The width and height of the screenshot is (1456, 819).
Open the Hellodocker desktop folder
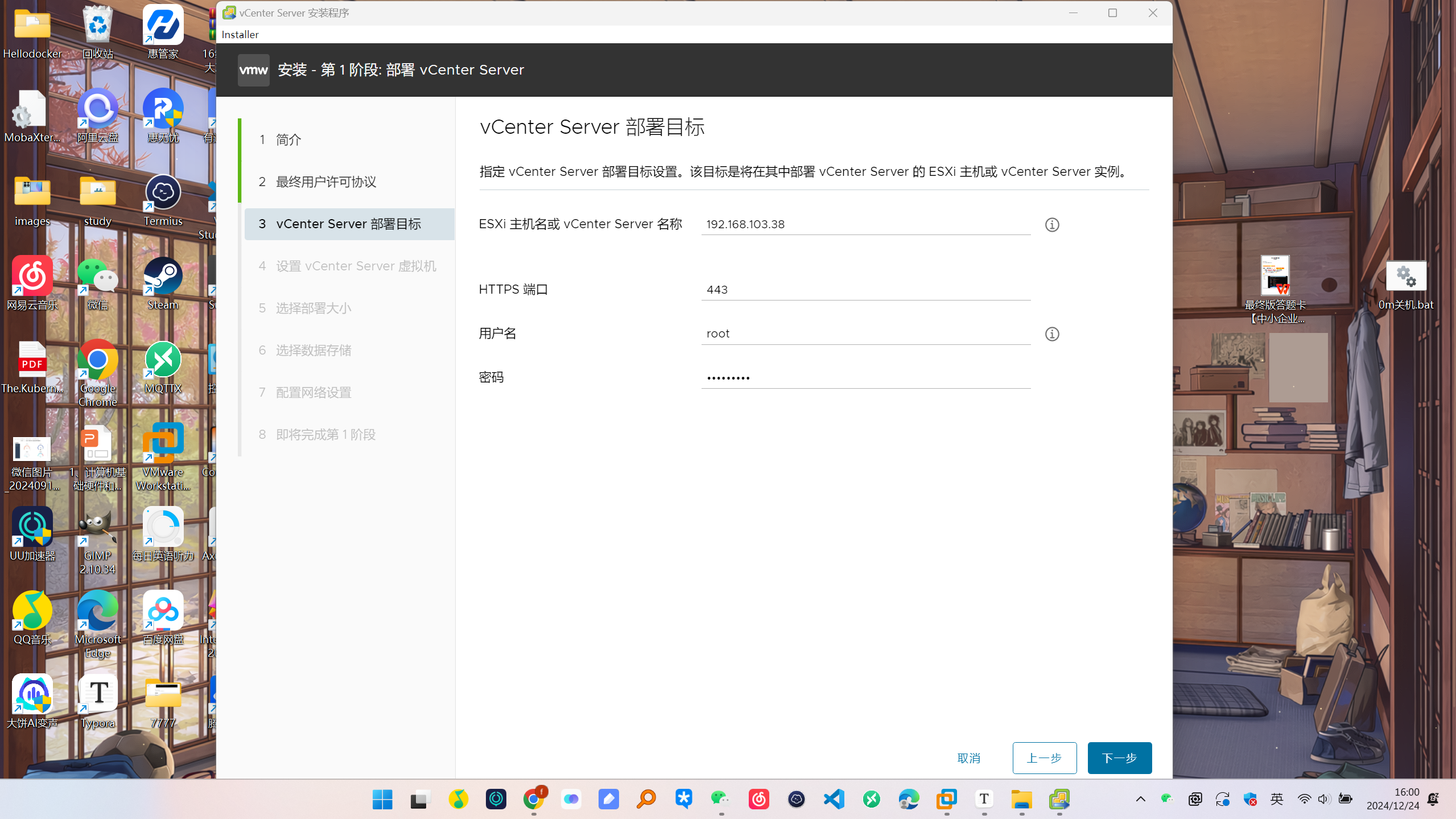32,33
